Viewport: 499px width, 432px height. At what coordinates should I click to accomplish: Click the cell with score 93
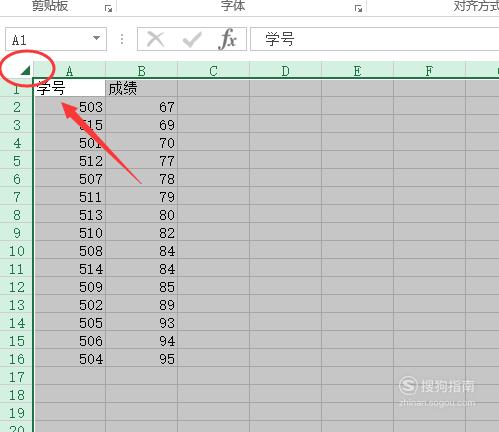pyautogui.click(x=141, y=323)
